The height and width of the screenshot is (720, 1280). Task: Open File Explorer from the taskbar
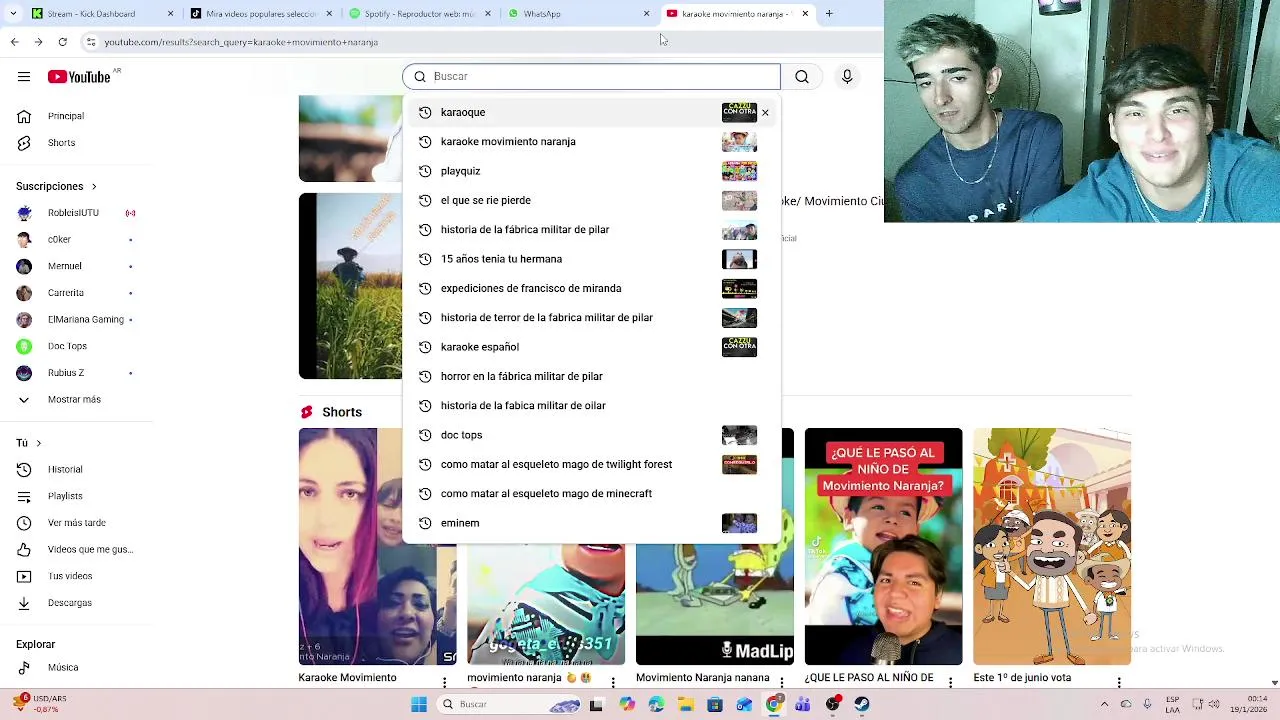click(x=686, y=705)
